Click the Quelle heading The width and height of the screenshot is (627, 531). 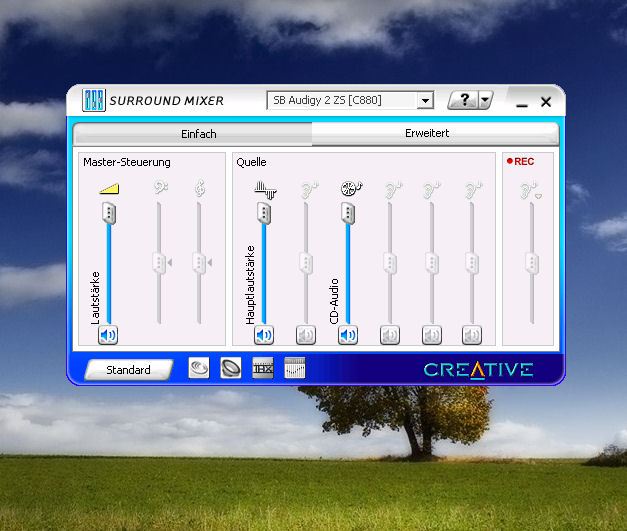[252, 162]
